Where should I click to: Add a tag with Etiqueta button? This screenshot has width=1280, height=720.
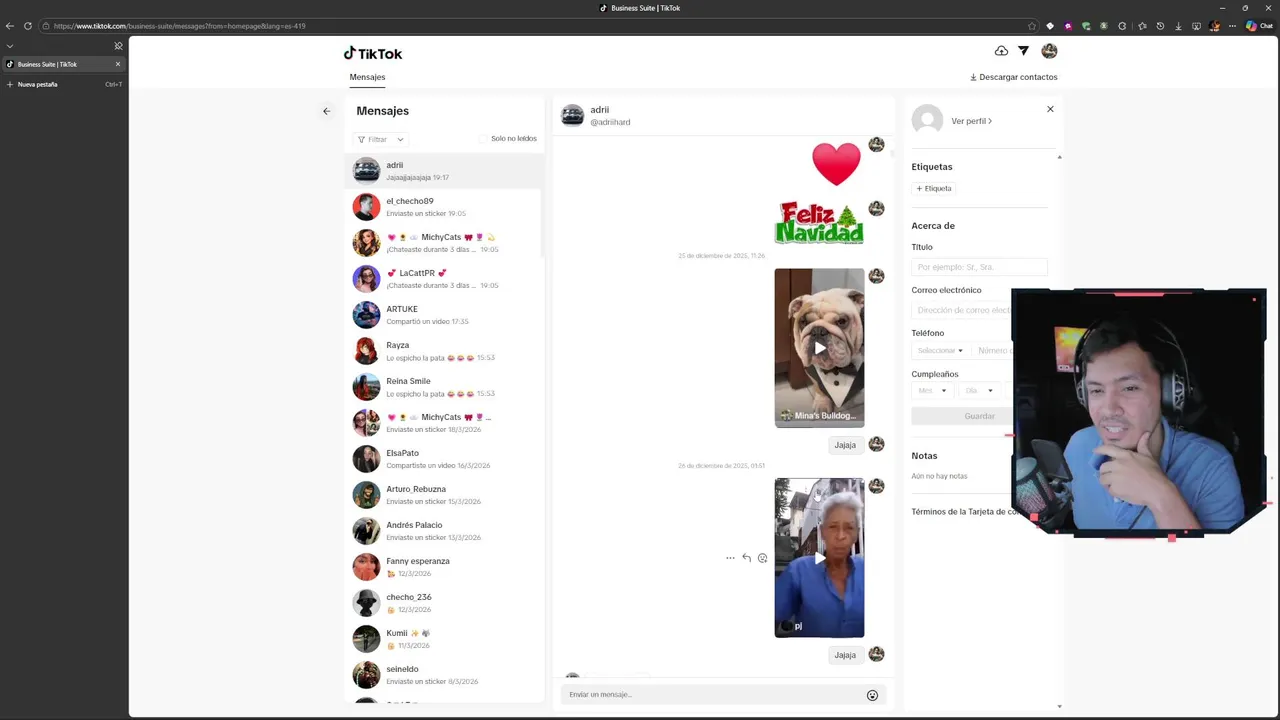934,188
